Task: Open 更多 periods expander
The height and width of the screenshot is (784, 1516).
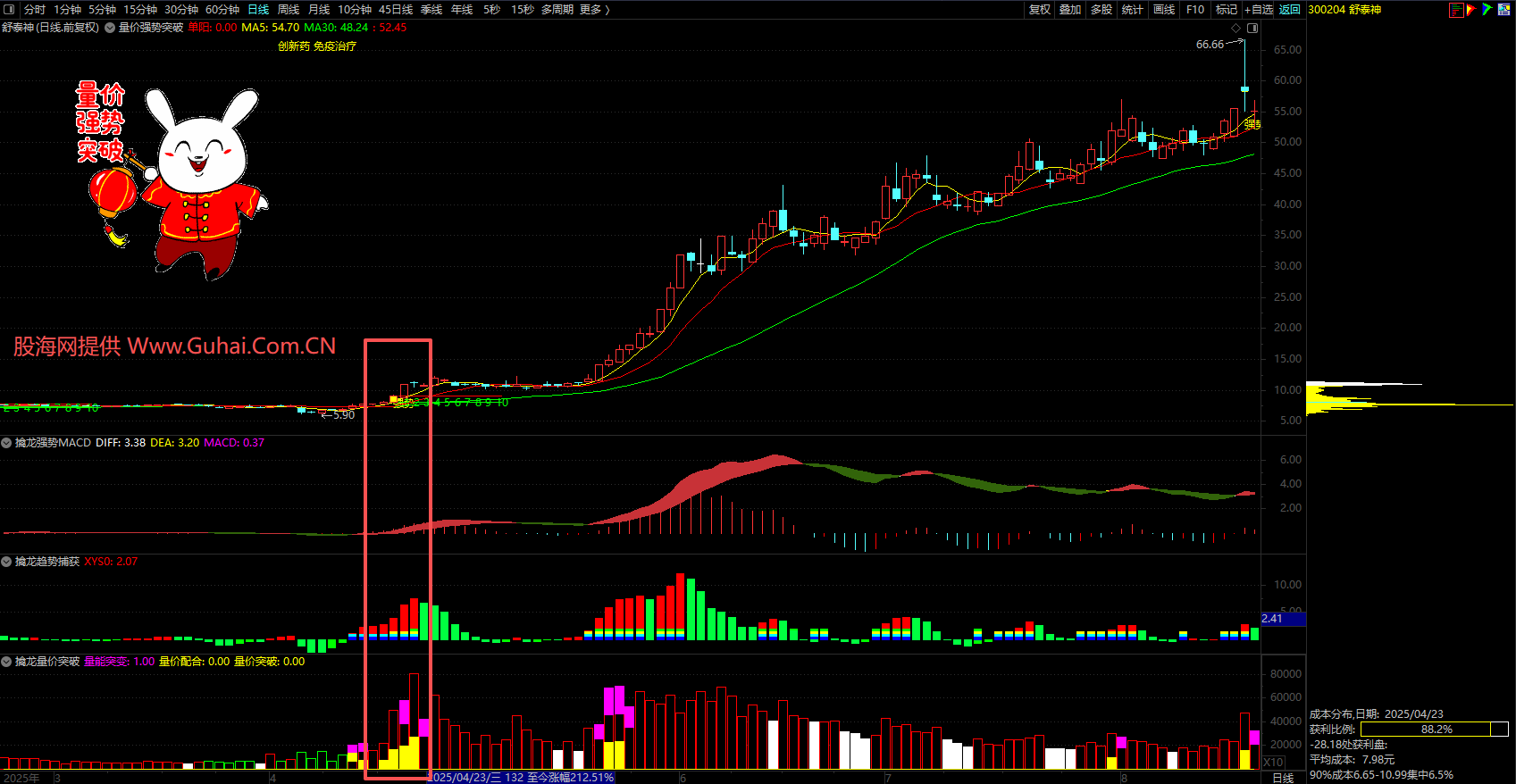Action: point(594,9)
